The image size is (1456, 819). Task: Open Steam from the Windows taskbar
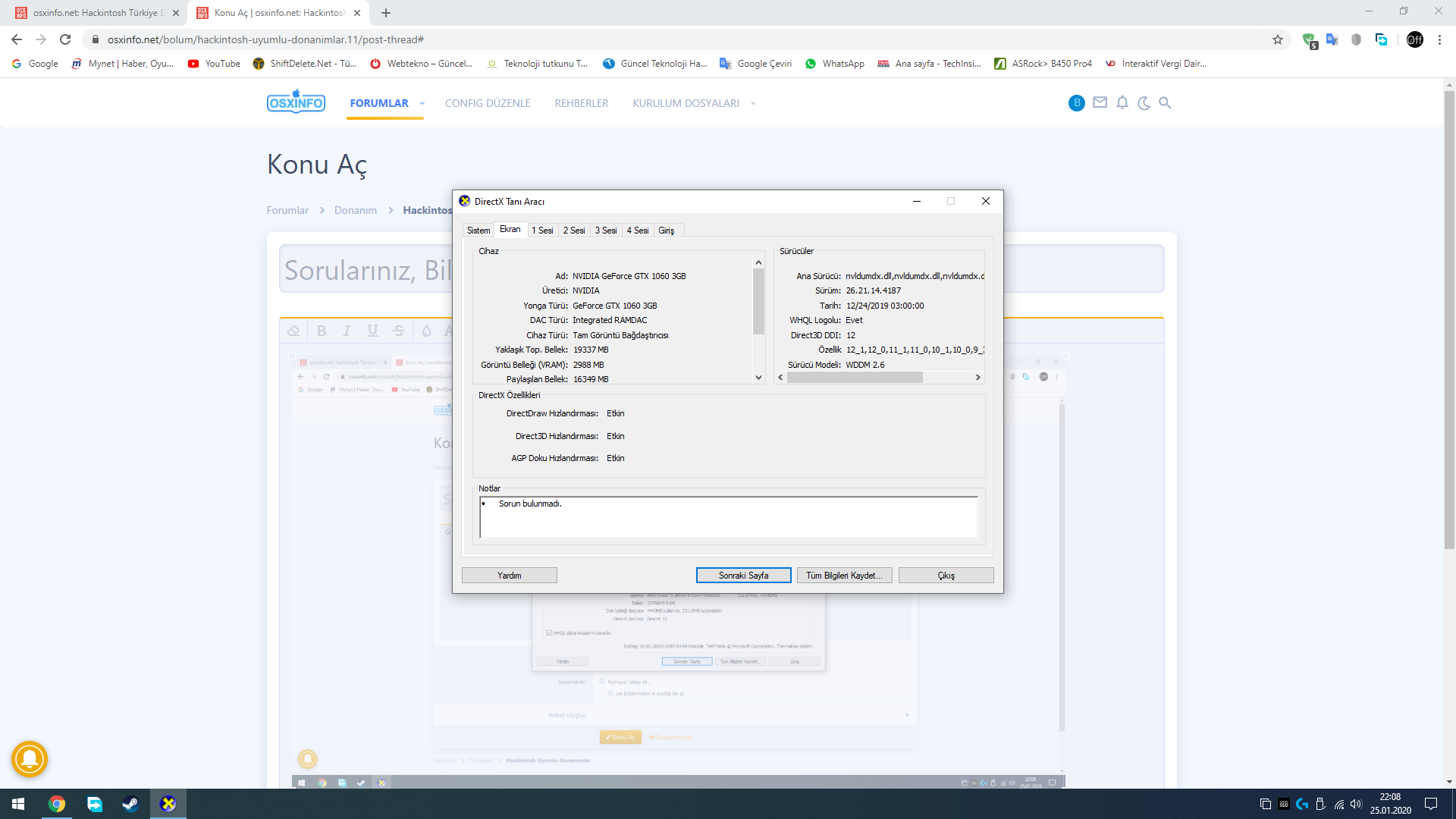pos(130,804)
